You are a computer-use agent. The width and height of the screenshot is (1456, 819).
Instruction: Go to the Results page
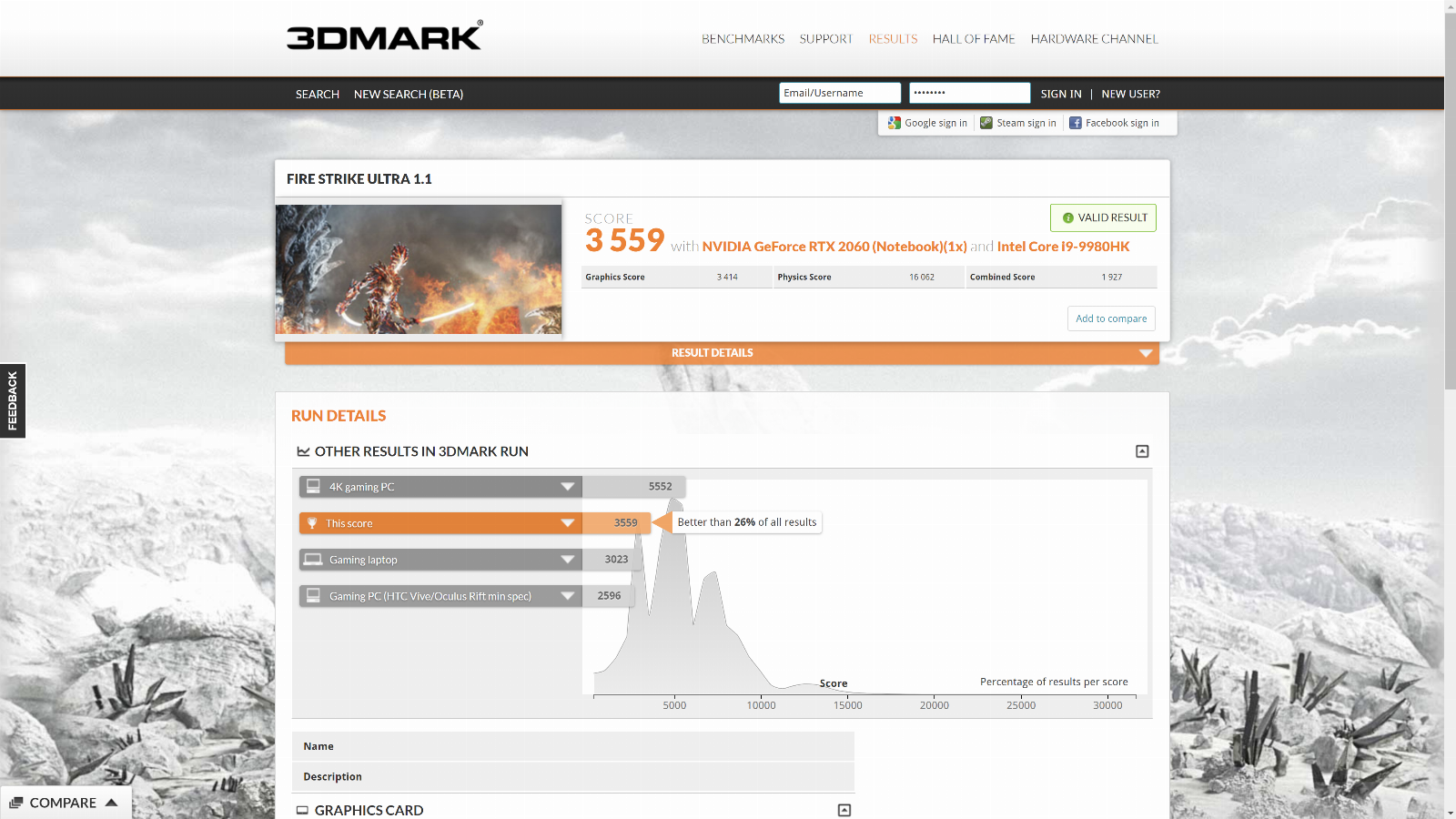[893, 39]
